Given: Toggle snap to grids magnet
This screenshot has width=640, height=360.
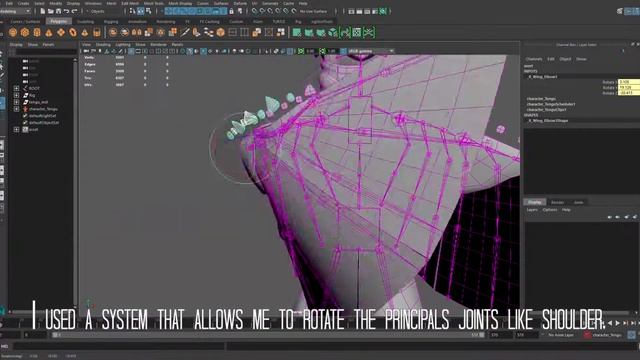Looking at the screenshot, I should [x=255, y=11].
